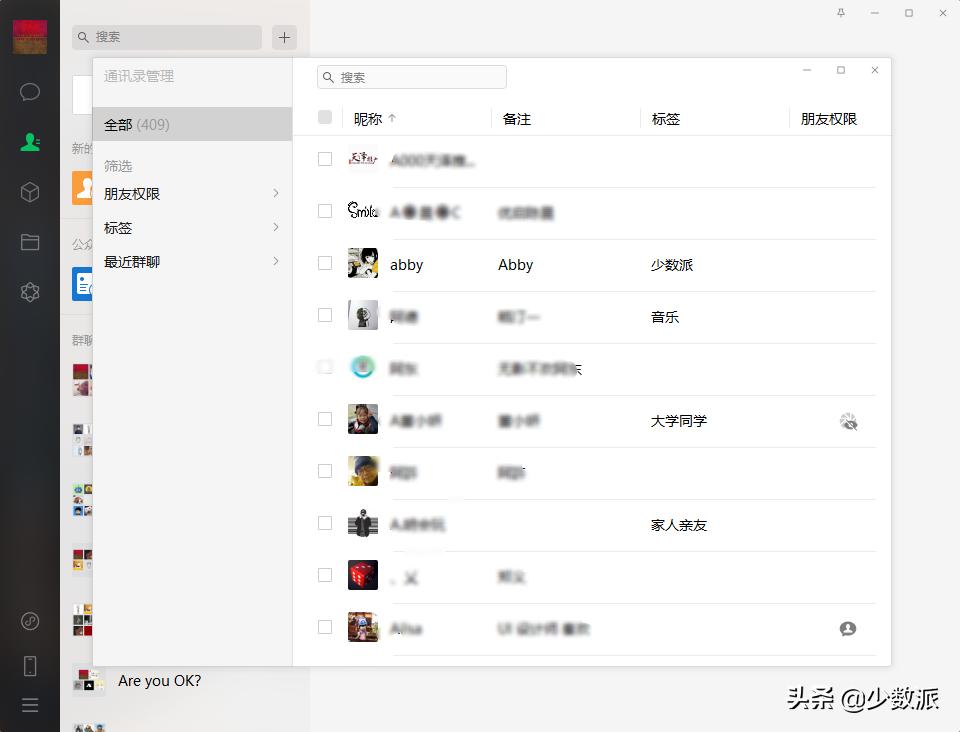This screenshot has height=732, width=960.
Task: Click the pin icon at window top
Action: 841,13
